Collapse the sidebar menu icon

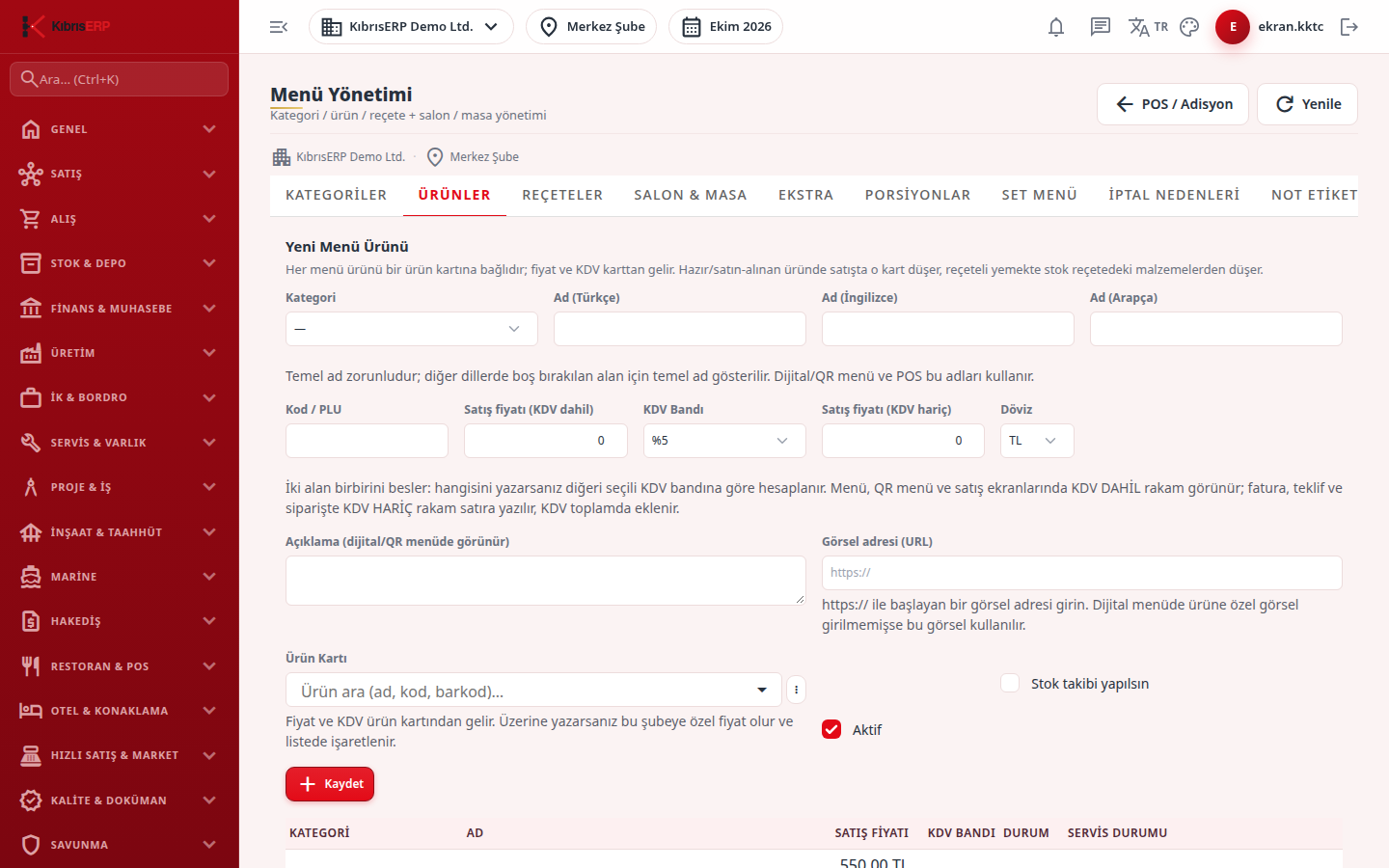click(x=279, y=27)
